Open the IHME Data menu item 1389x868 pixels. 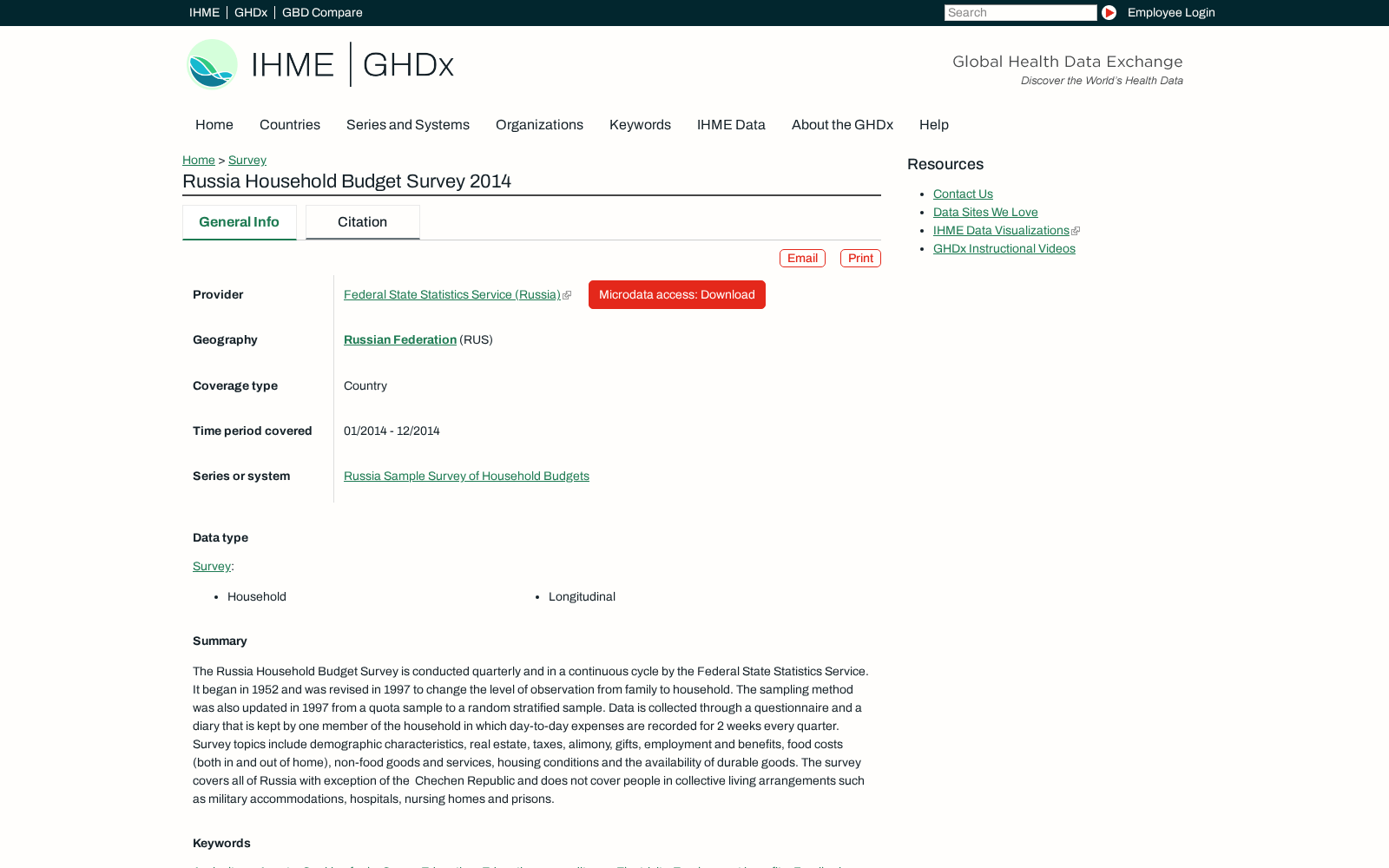[x=731, y=125]
